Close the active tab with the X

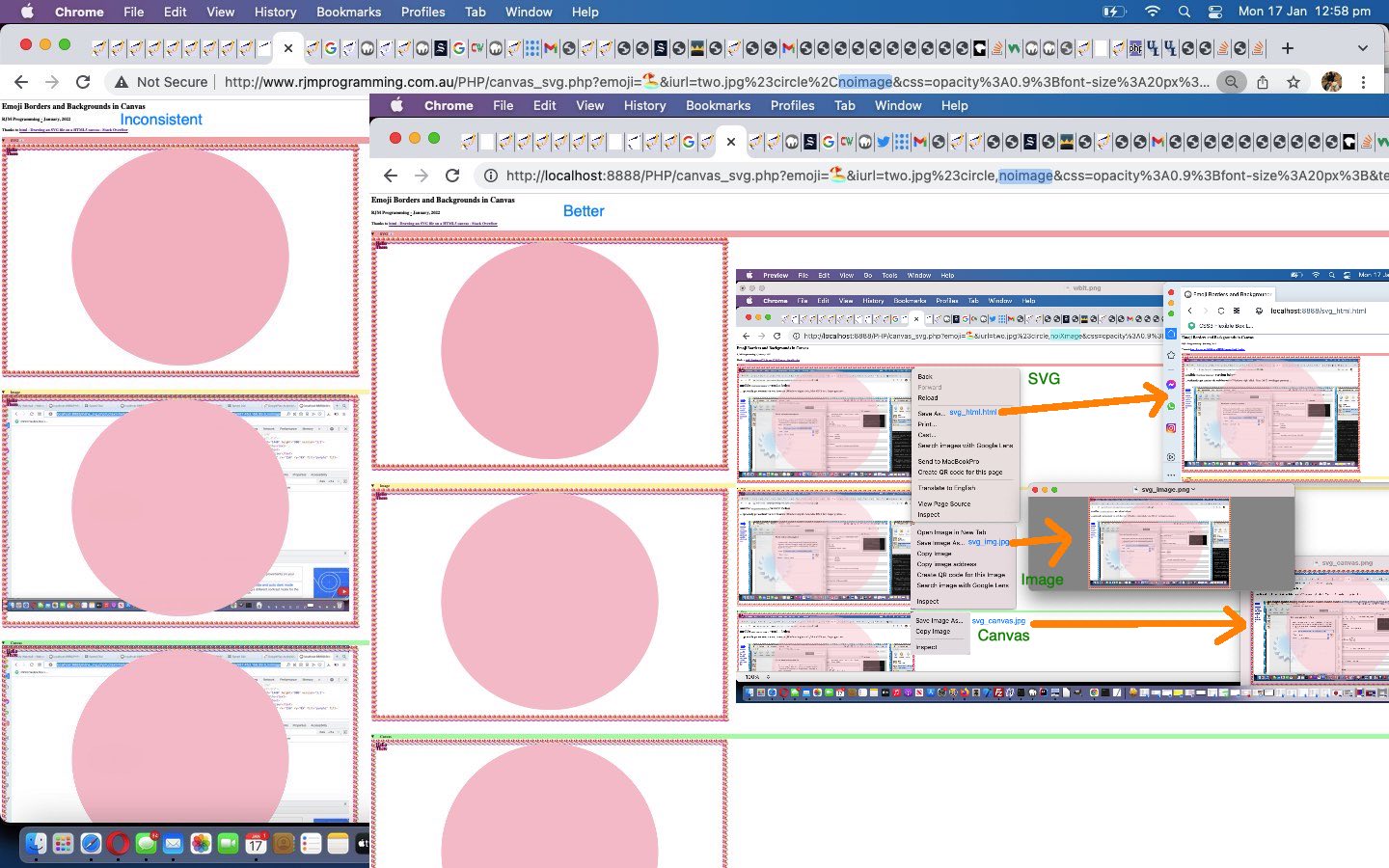coord(287,47)
